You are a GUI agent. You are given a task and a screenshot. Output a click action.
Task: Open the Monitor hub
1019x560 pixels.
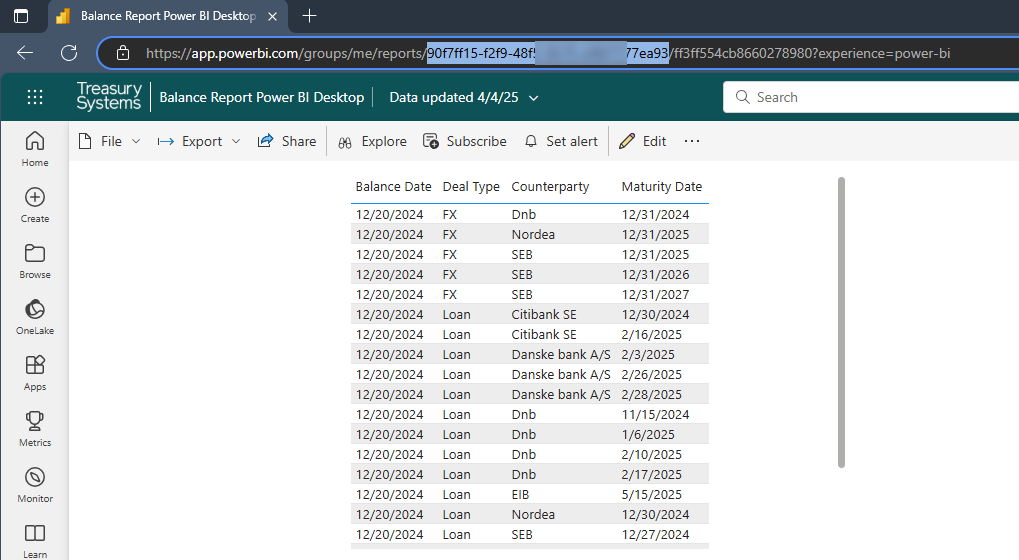coord(34,485)
